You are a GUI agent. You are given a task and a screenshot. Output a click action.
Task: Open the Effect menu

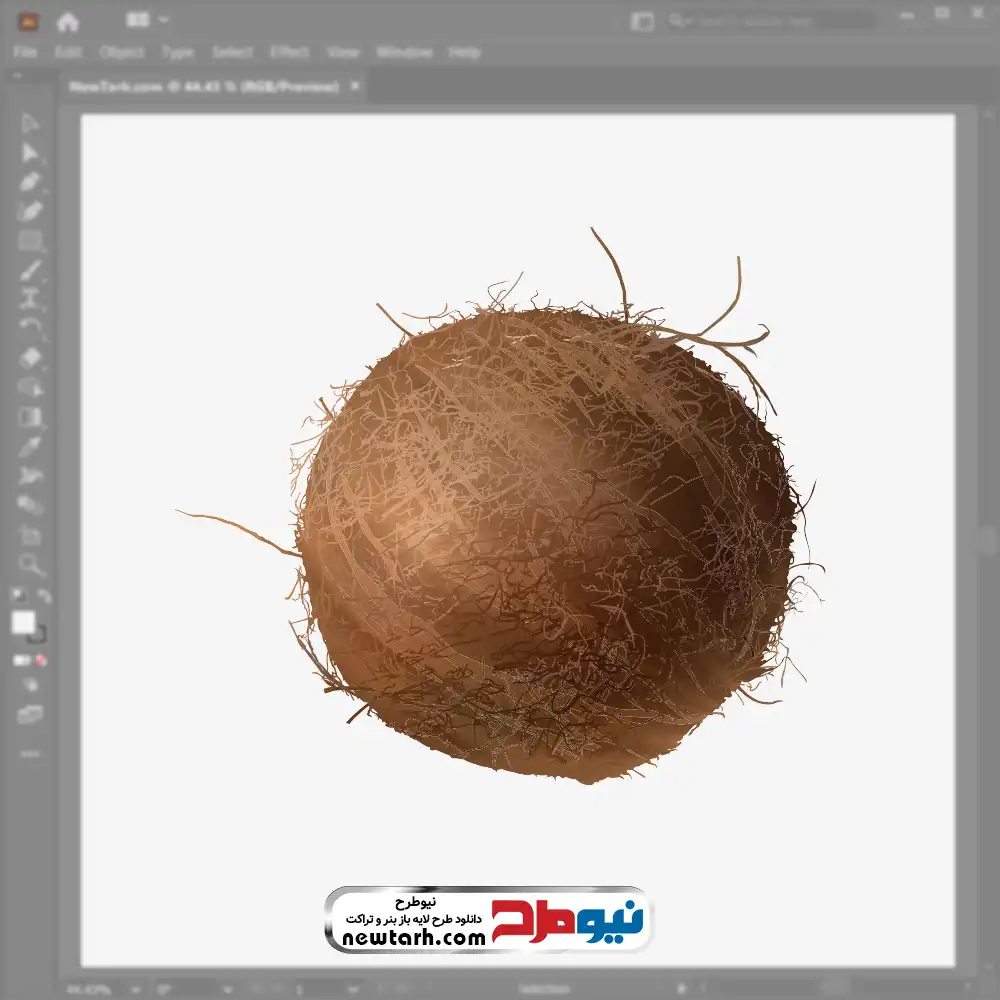click(x=289, y=52)
